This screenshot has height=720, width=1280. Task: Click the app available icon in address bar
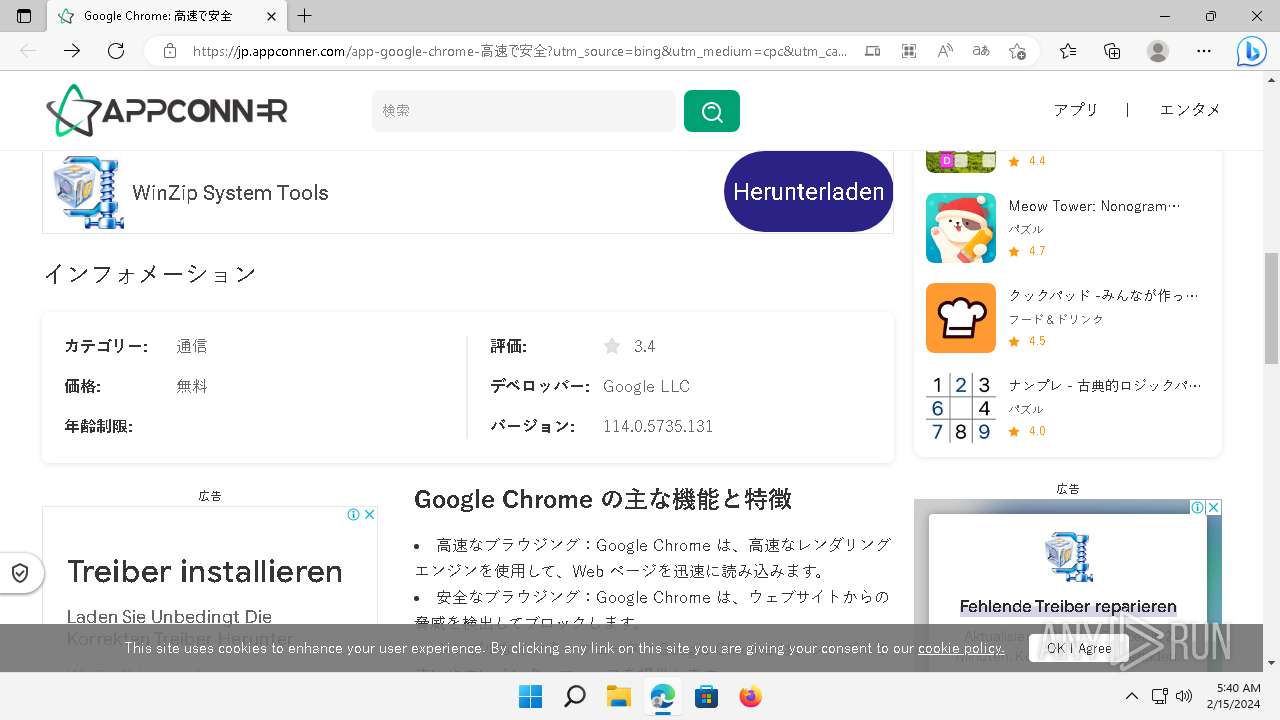pos(872,51)
